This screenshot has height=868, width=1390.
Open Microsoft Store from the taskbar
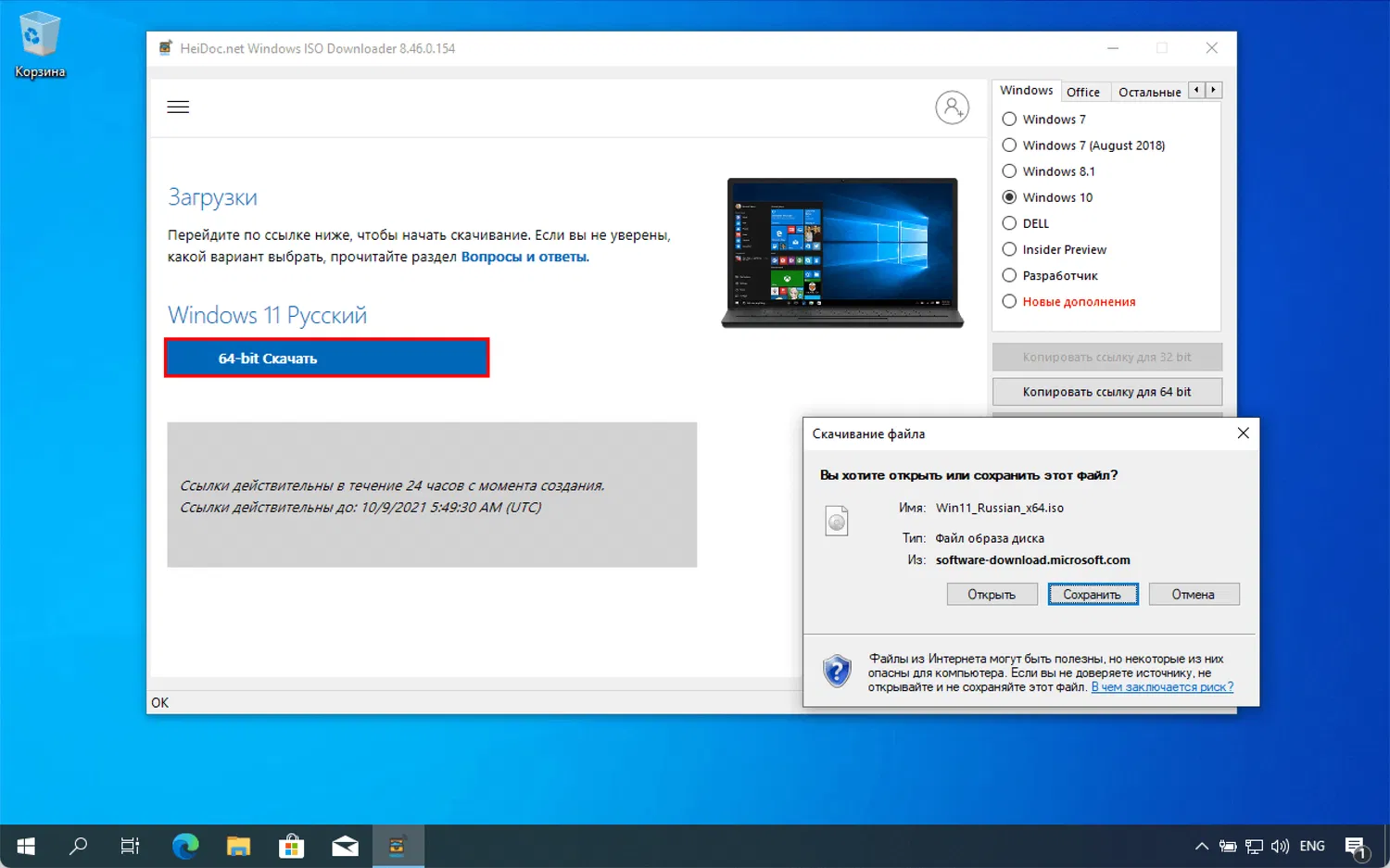tap(291, 846)
